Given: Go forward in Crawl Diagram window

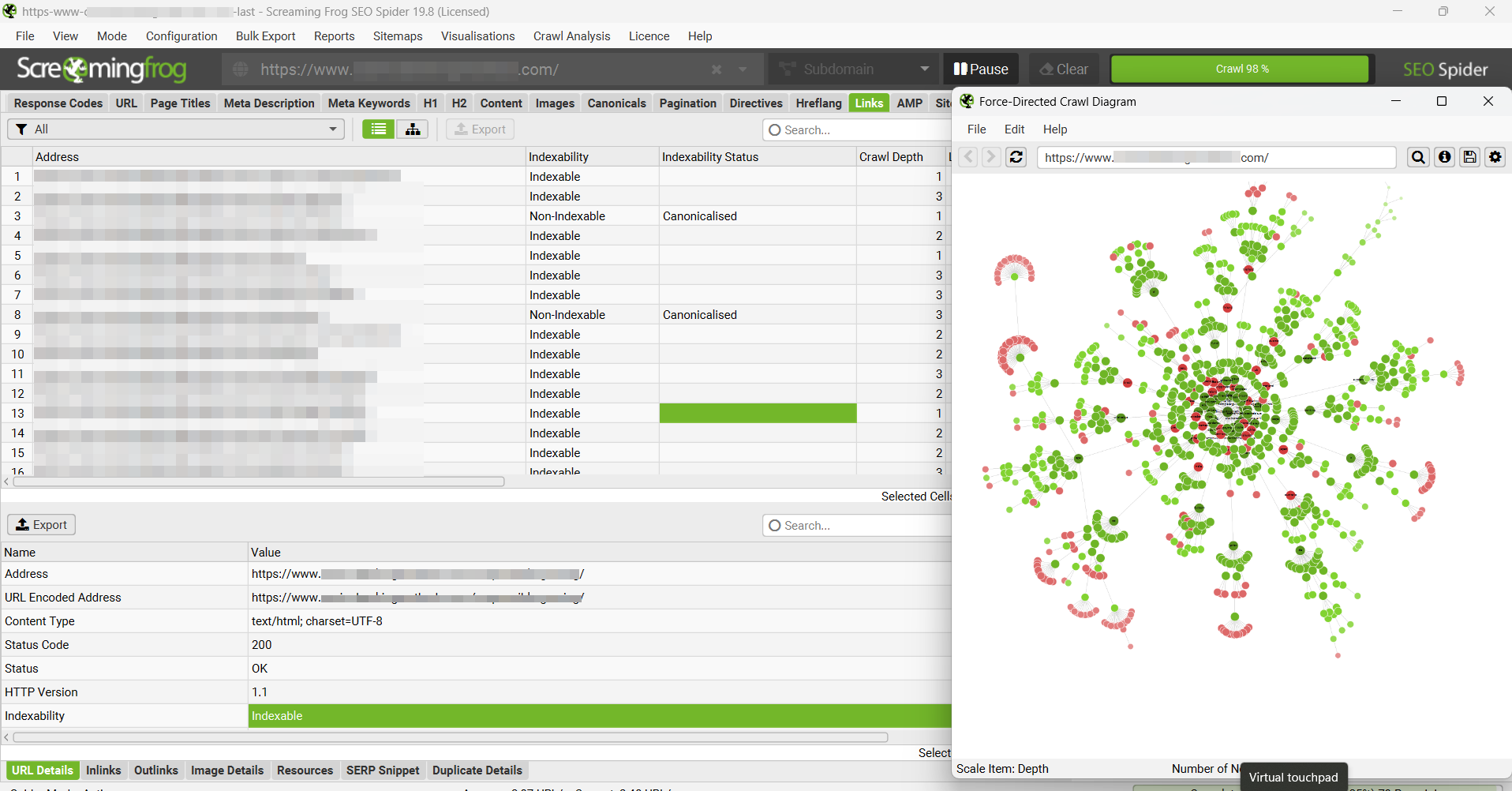Looking at the screenshot, I should click(x=991, y=157).
